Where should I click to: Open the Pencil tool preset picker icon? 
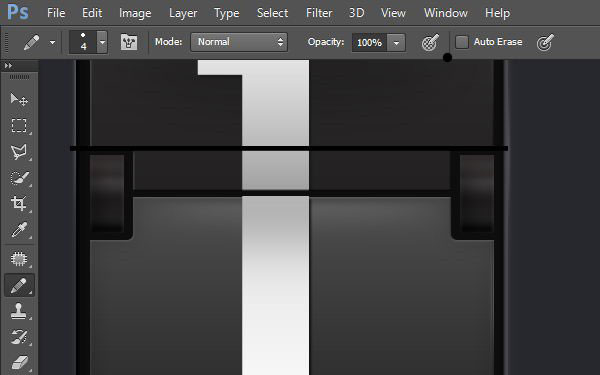pyautogui.click(x=31, y=42)
